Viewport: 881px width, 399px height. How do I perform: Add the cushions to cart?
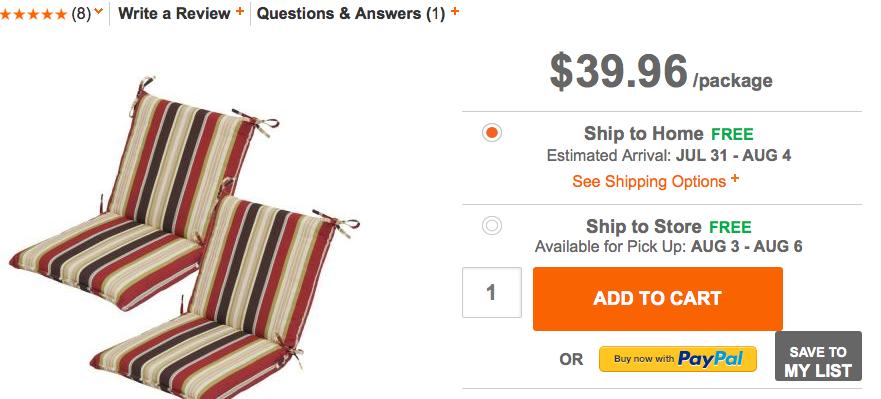(x=657, y=298)
